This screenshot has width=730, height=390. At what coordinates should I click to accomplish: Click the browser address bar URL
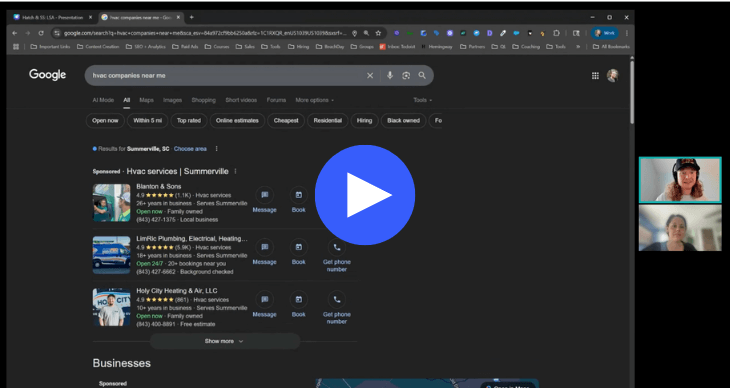pyautogui.click(x=205, y=33)
